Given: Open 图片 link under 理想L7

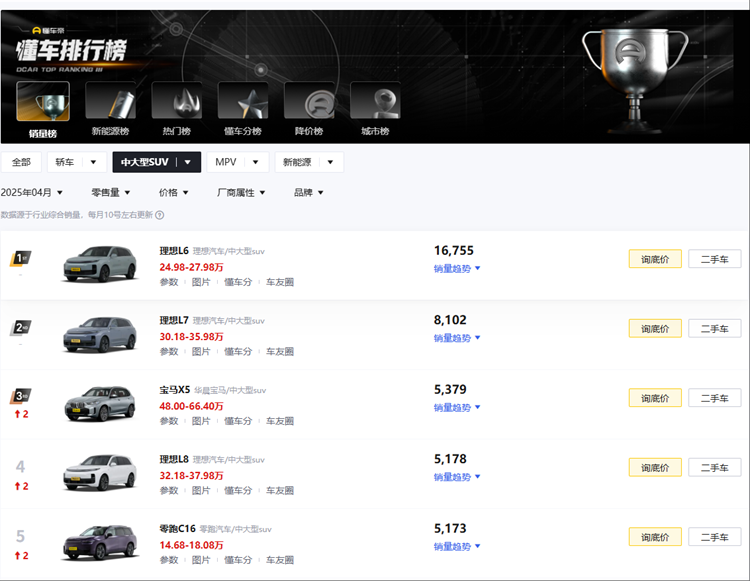Looking at the screenshot, I should [201, 351].
